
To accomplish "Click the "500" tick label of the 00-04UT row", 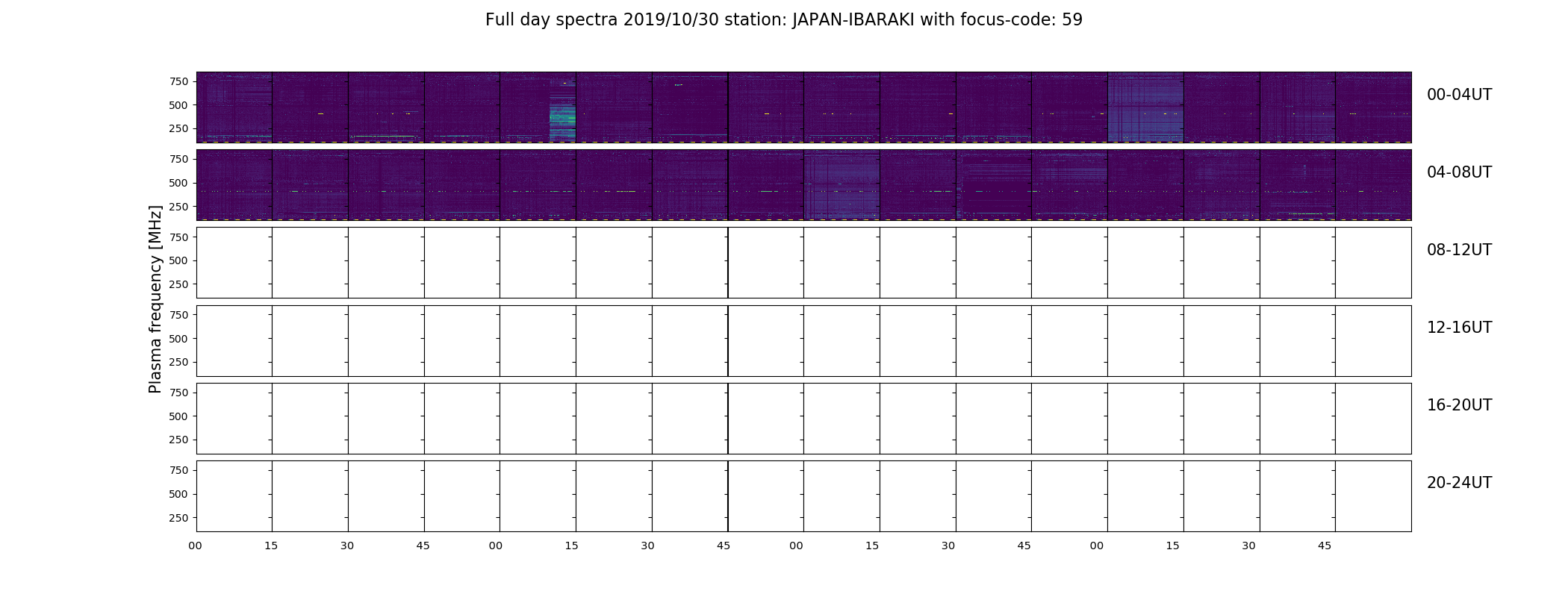I will (x=178, y=105).
